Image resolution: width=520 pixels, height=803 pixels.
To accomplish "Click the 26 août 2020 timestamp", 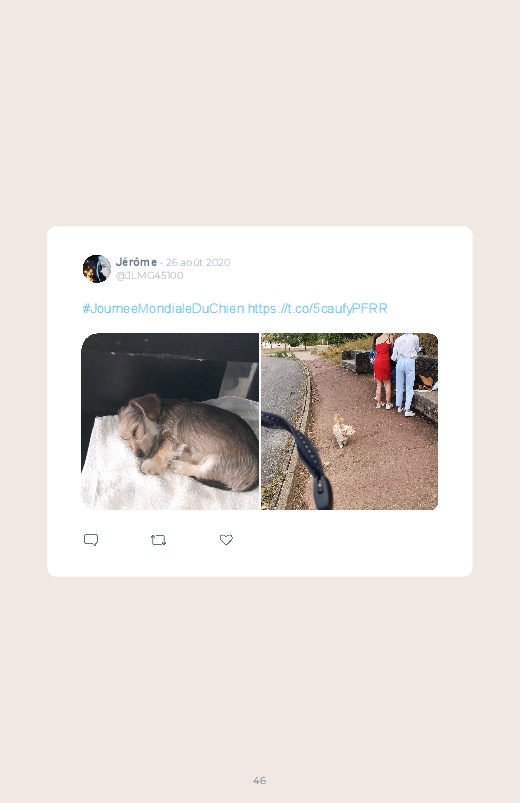I will [198, 262].
